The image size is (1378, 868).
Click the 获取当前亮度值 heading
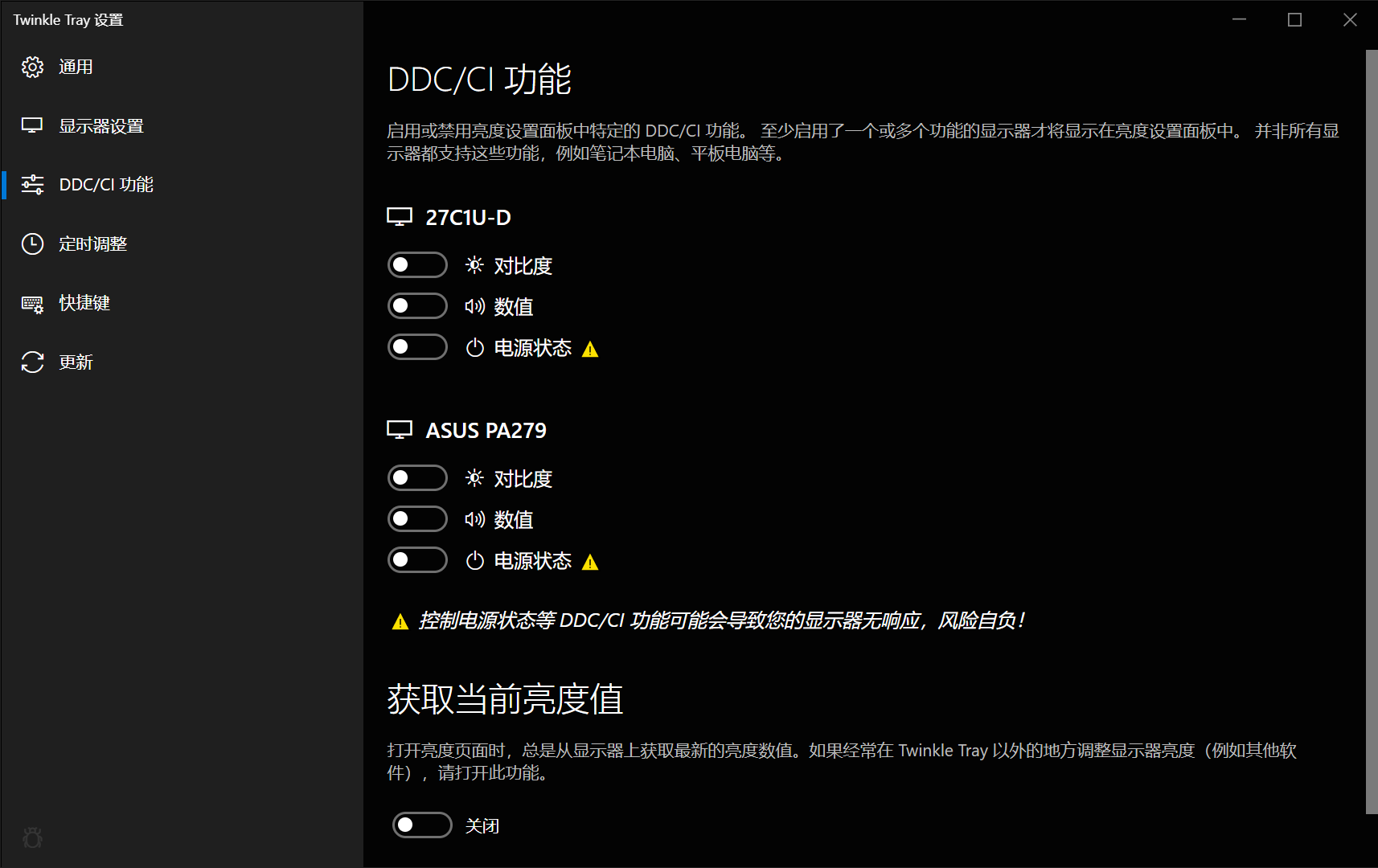tap(505, 698)
